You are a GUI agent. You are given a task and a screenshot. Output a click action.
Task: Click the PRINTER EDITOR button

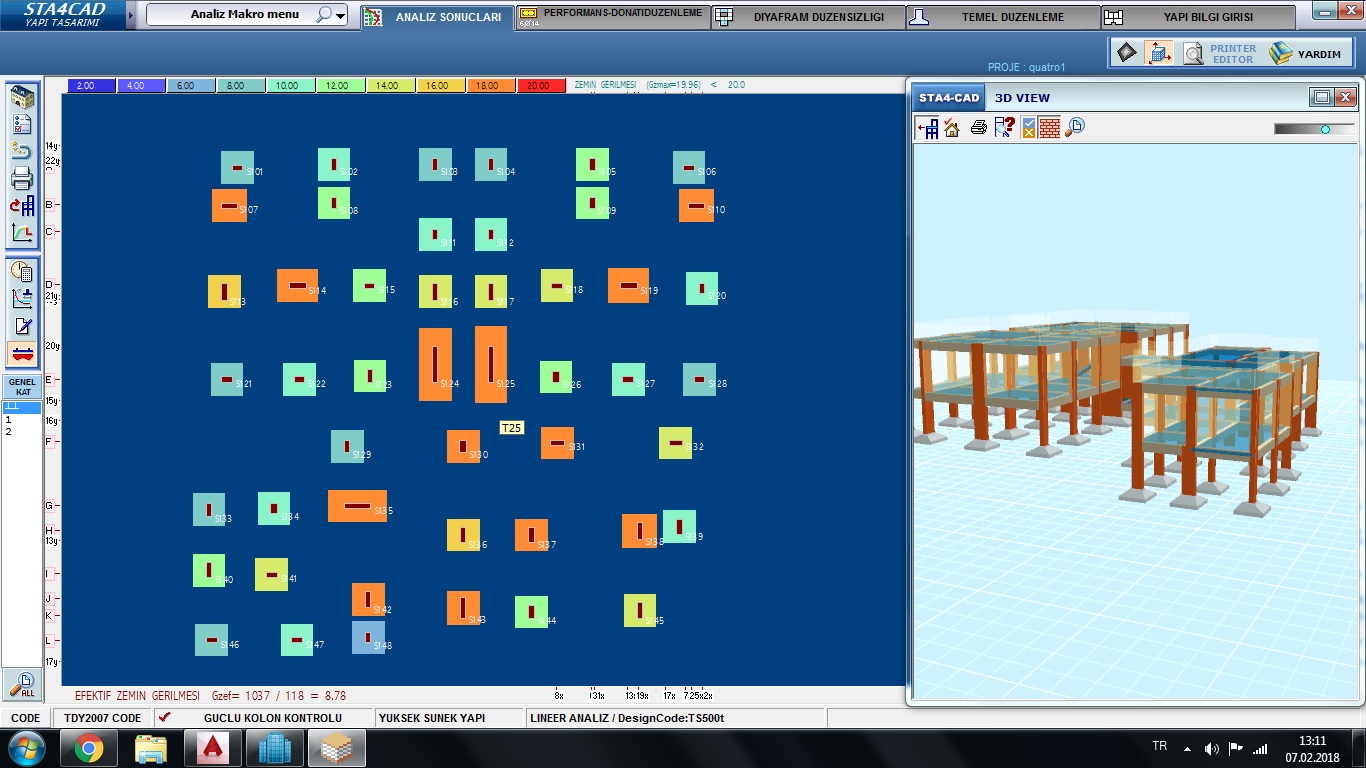pyautogui.click(x=1221, y=54)
